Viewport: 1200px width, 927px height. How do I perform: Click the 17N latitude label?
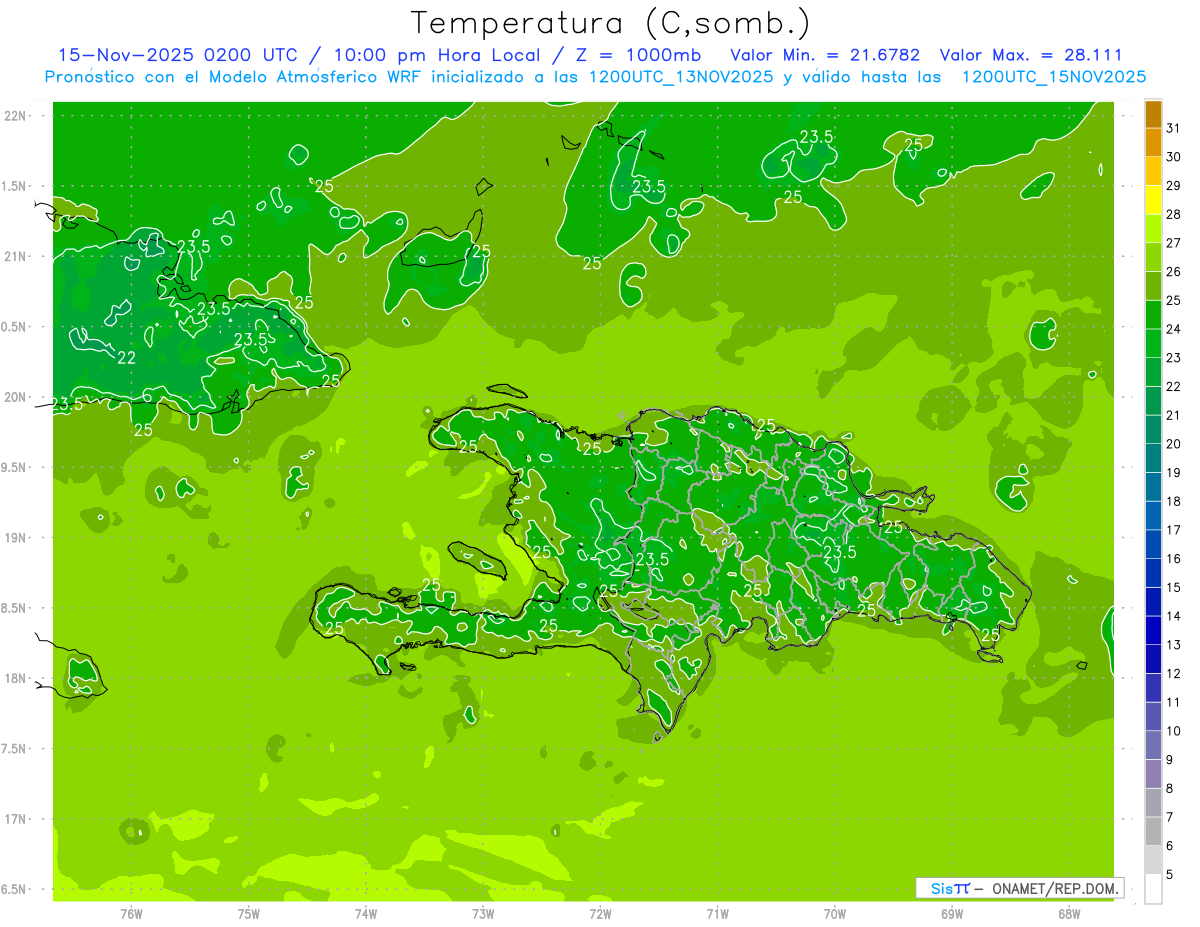15,818
